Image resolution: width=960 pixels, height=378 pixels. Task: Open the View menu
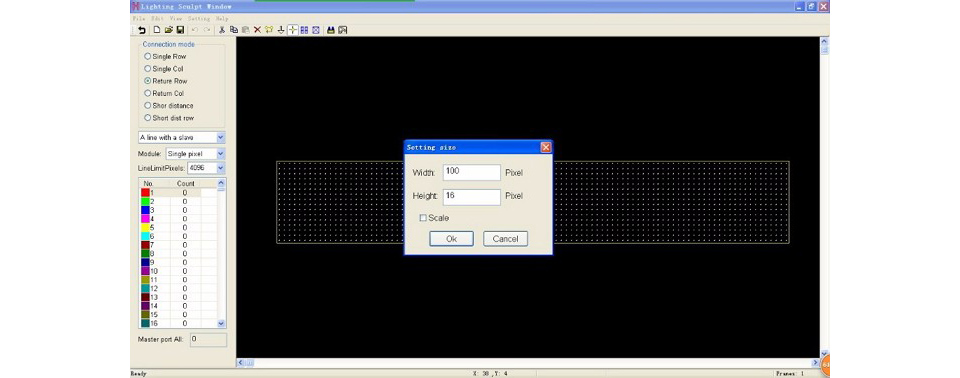[176, 18]
